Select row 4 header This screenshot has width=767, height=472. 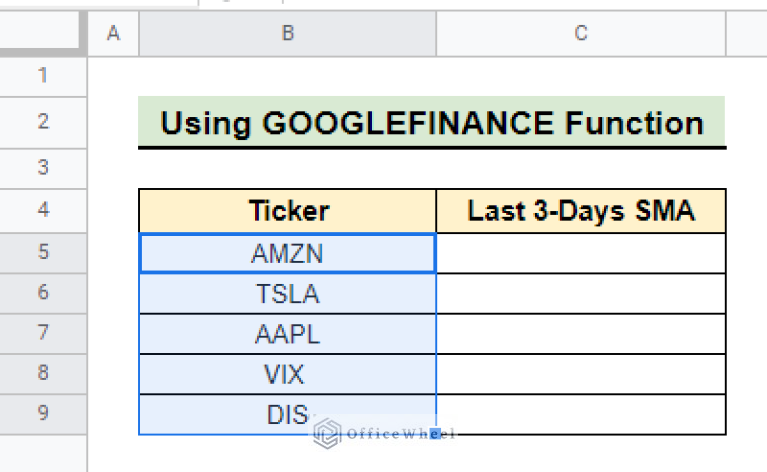point(43,211)
